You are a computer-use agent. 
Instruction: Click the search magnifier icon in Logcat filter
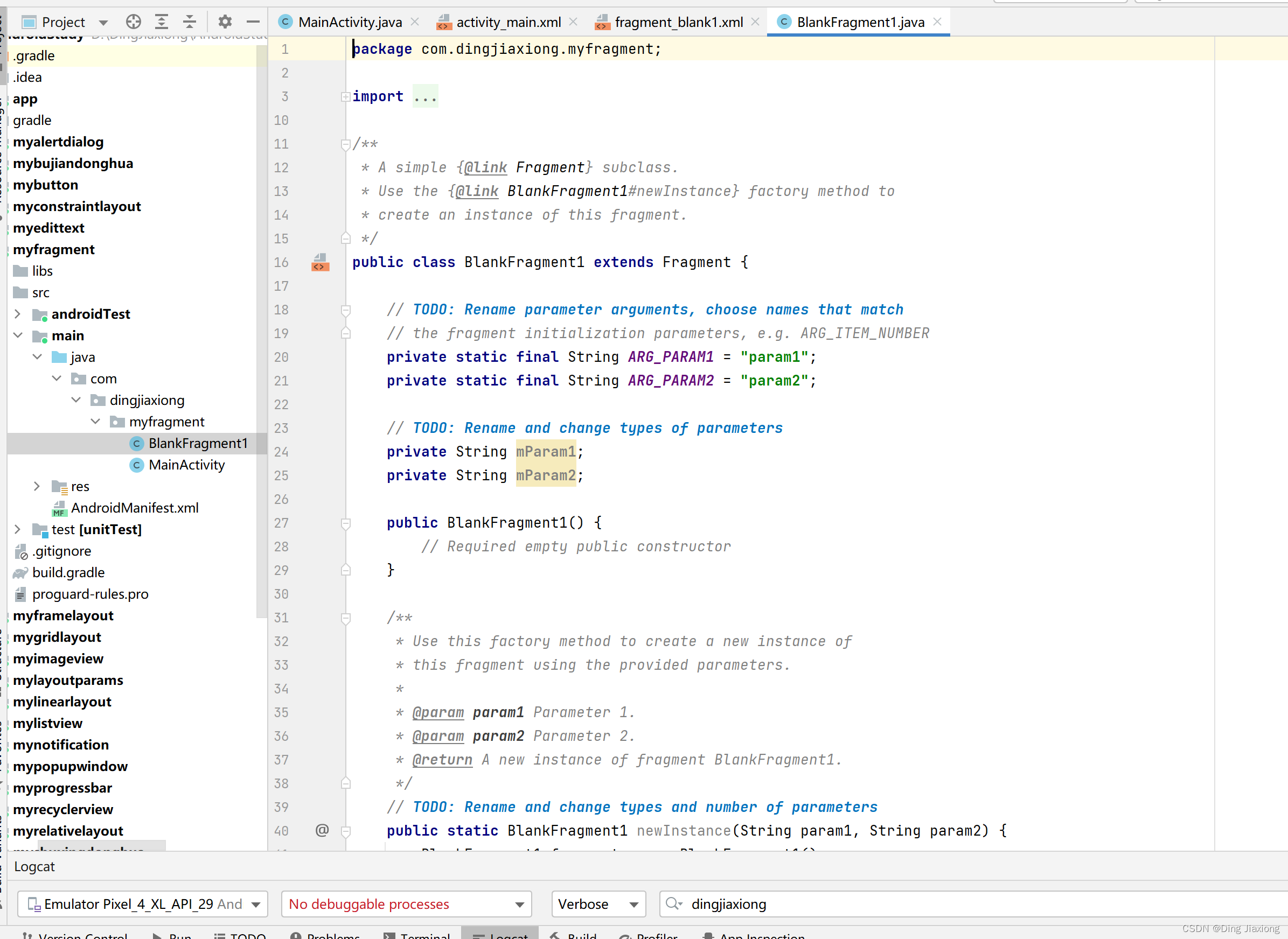pyautogui.click(x=674, y=904)
